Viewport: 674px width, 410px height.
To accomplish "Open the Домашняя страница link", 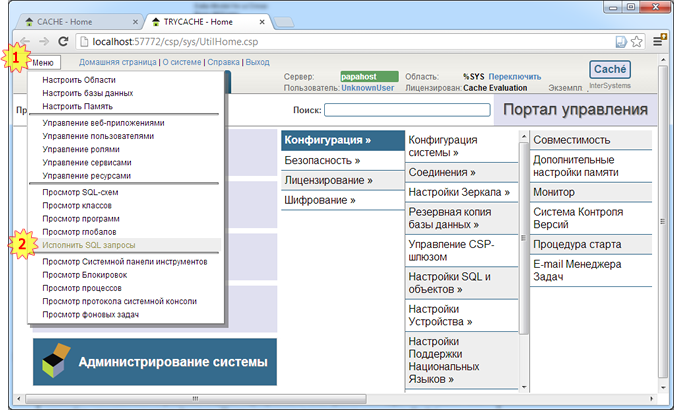I will [x=117, y=62].
